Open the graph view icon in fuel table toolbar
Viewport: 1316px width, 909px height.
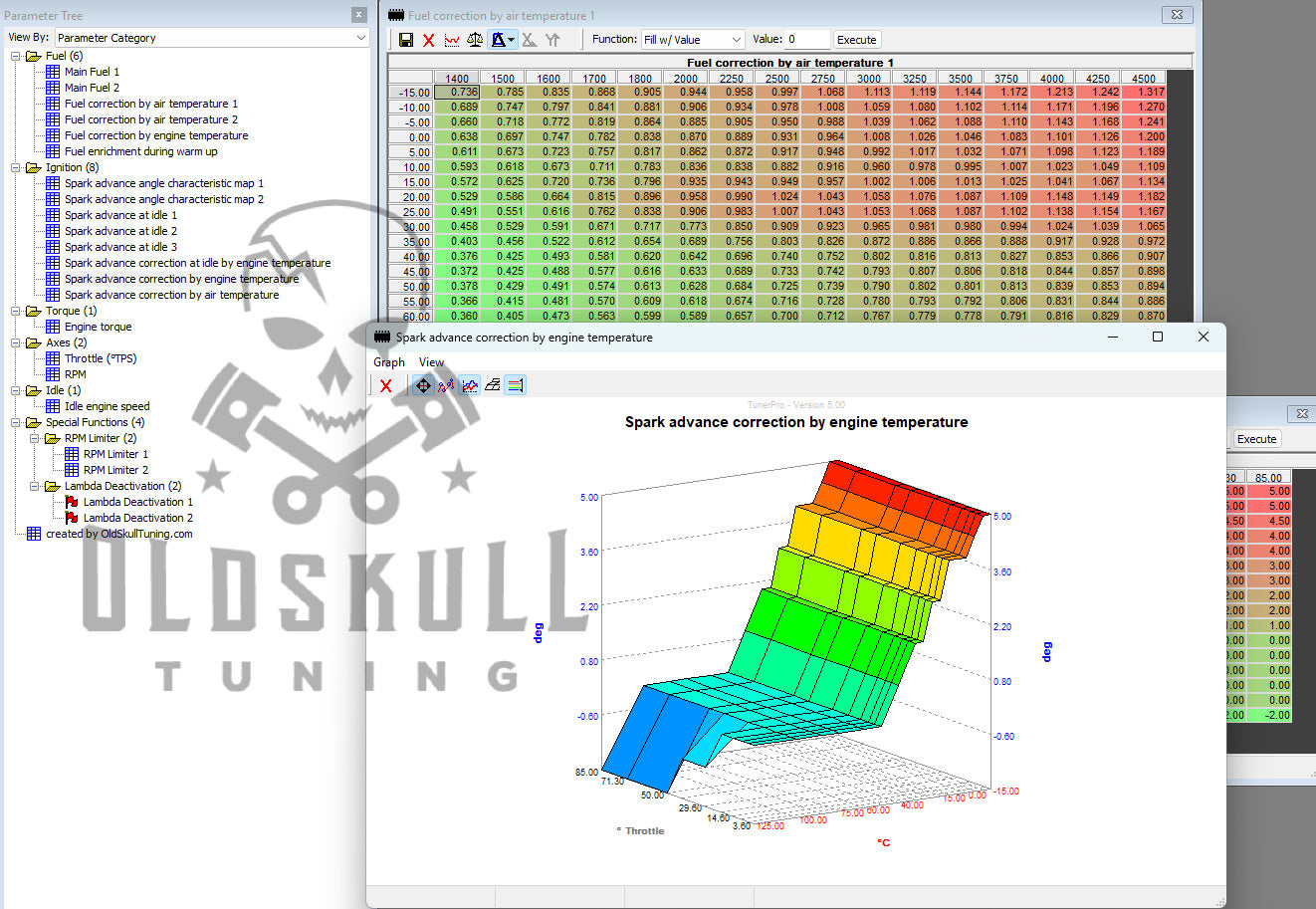coord(452,40)
